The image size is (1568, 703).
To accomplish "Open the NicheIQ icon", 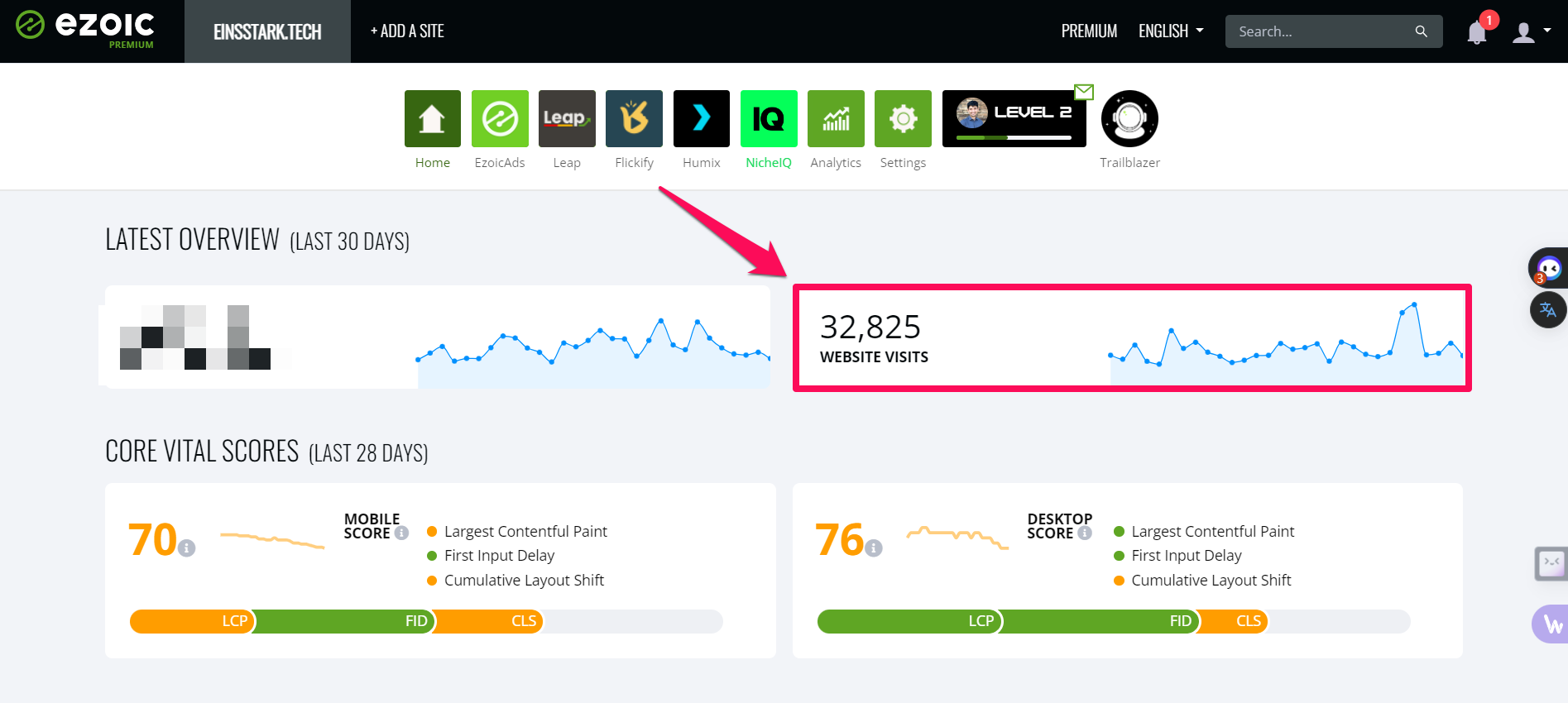I will 769,118.
